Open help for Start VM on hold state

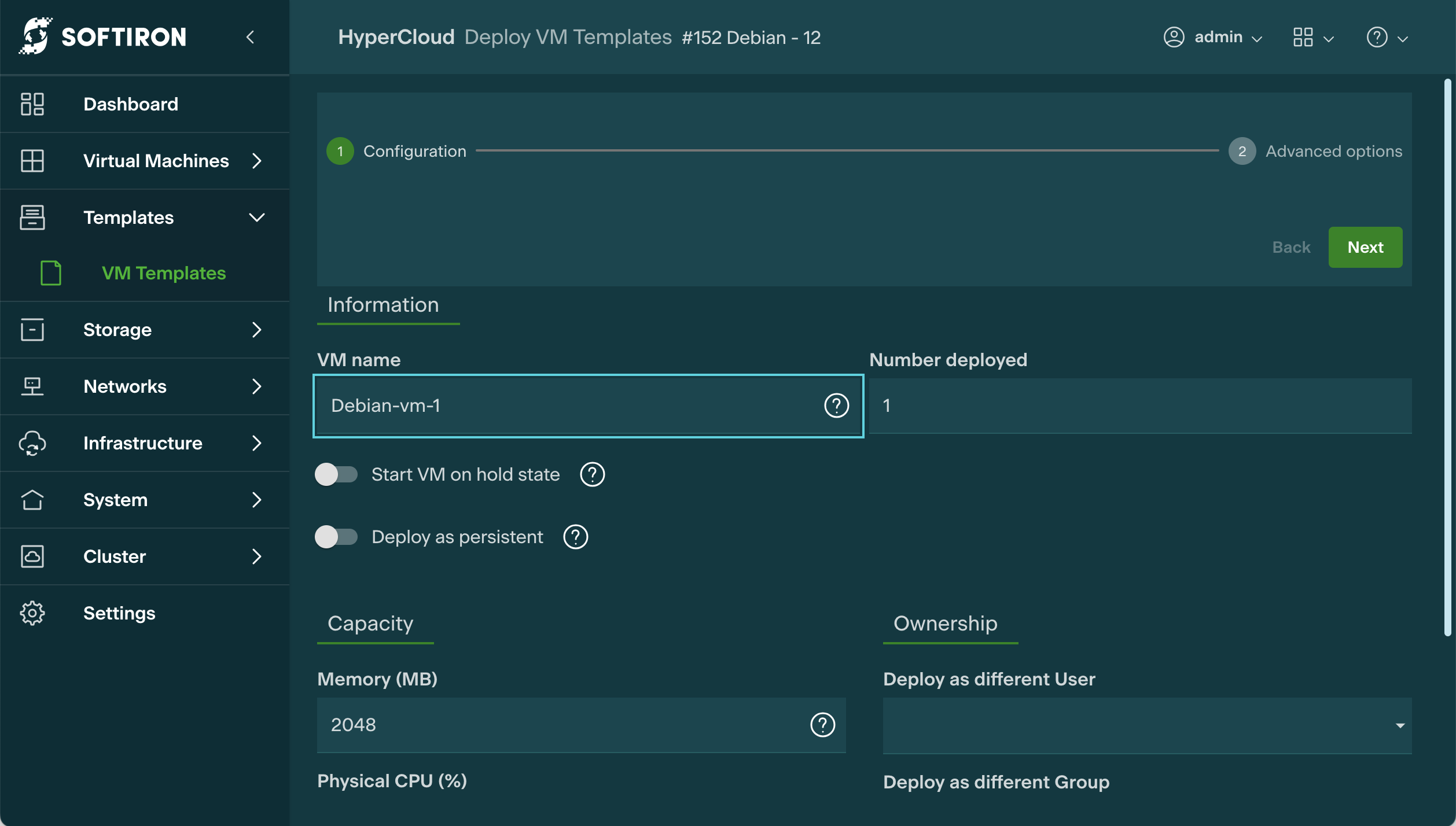tap(592, 474)
